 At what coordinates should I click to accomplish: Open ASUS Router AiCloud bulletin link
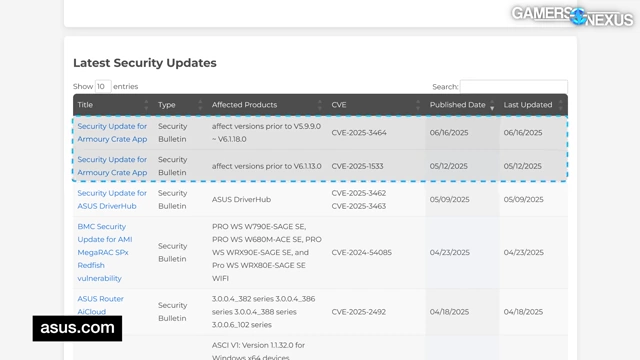[x=100, y=305]
